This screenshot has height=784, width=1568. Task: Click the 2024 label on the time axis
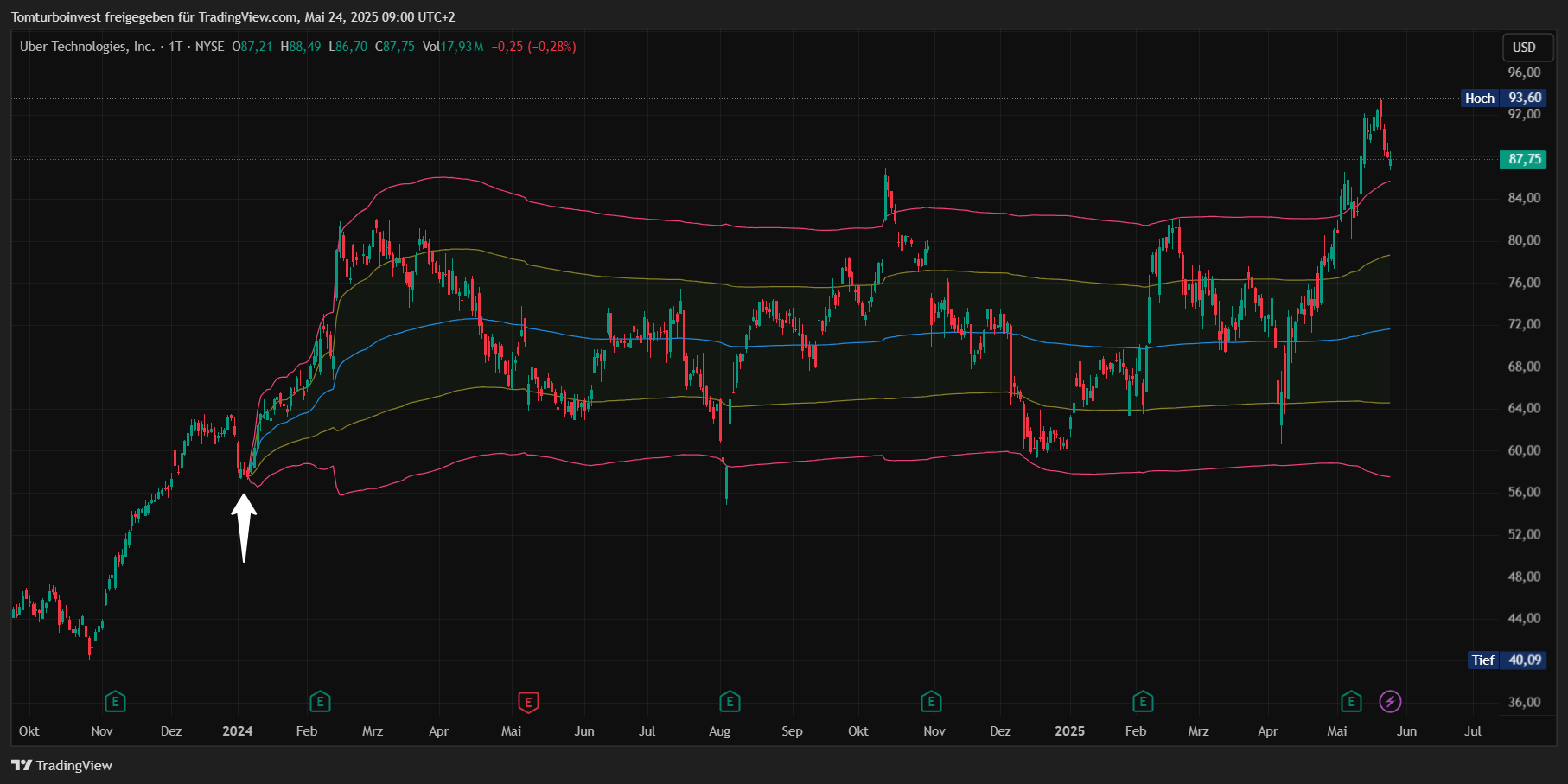(x=238, y=731)
